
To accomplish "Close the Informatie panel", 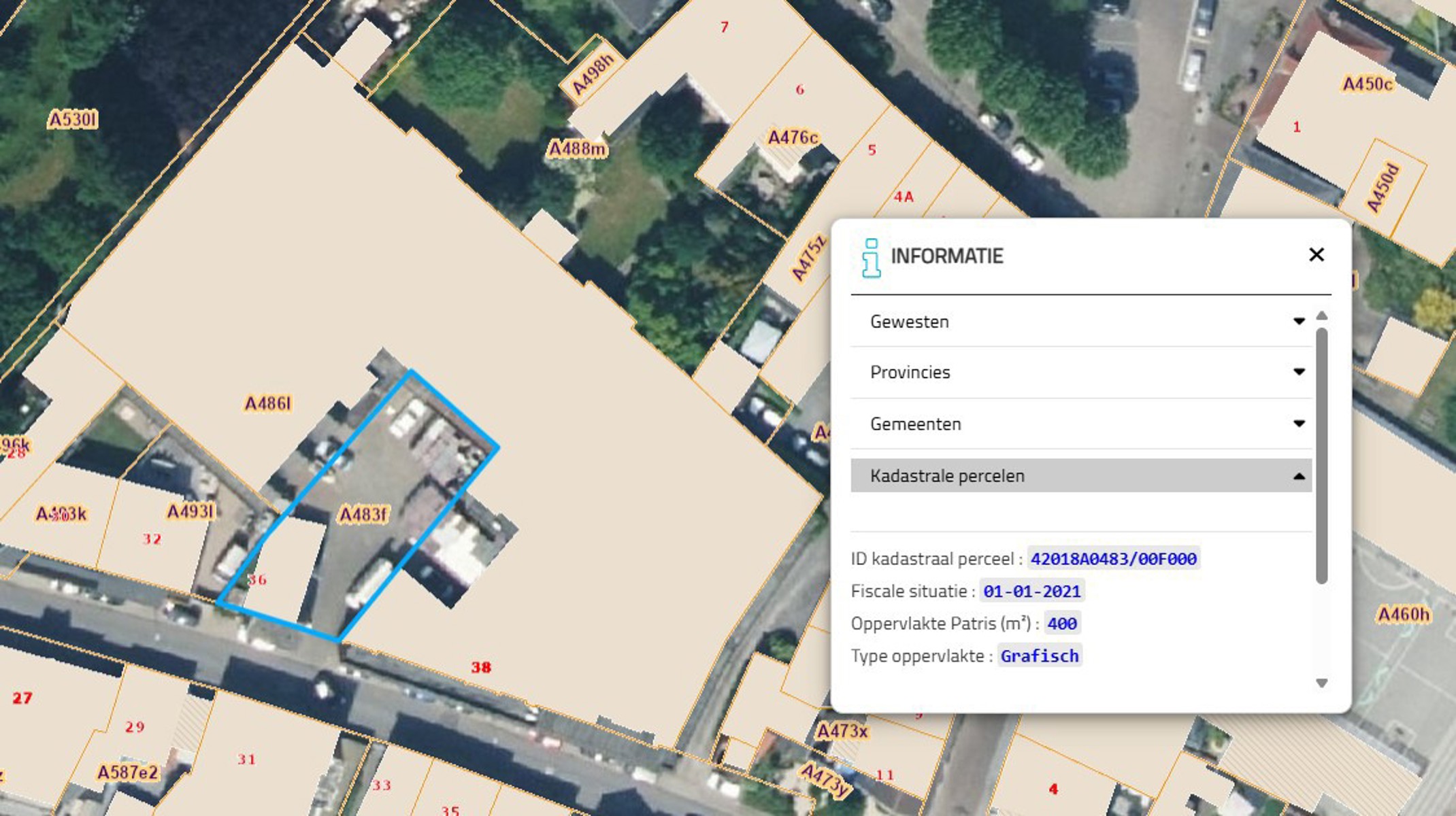I will pos(1316,255).
